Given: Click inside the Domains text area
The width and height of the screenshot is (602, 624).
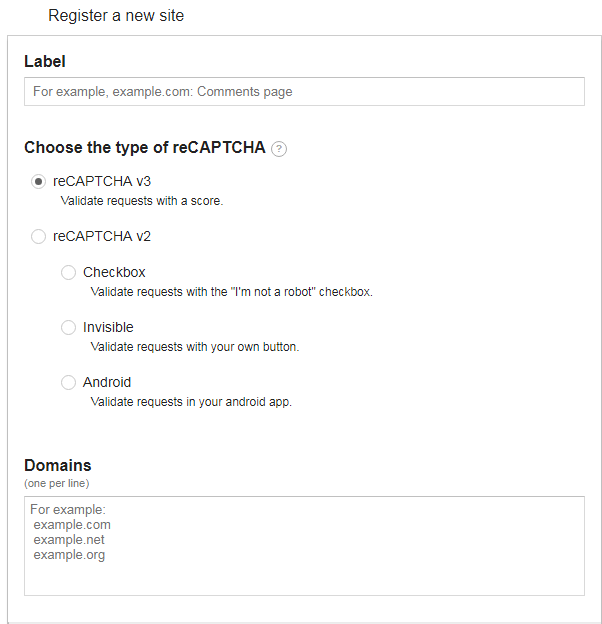Looking at the screenshot, I should (304, 546).
